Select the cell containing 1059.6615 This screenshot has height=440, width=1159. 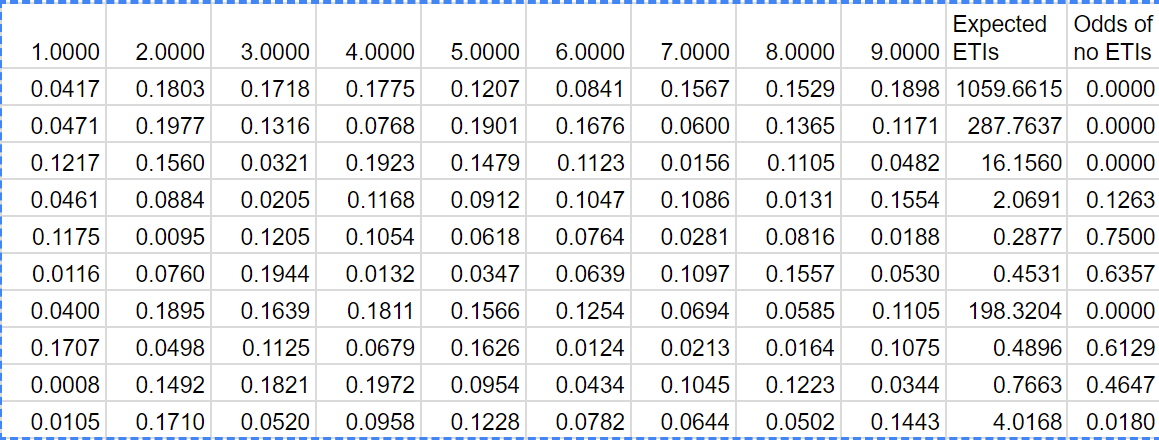click(1008, 90)
